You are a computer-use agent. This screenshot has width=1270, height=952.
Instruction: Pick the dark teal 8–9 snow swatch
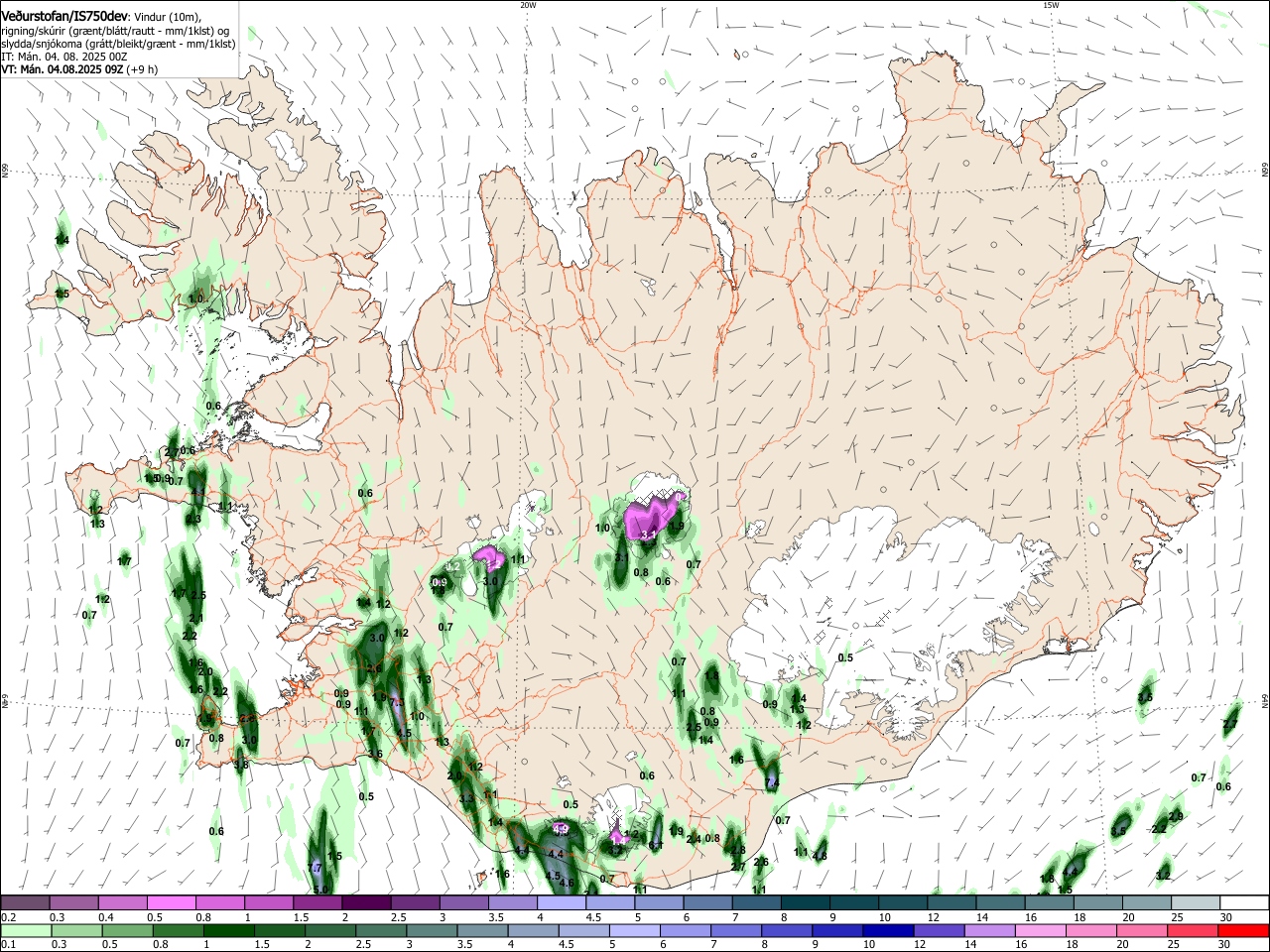805,903
